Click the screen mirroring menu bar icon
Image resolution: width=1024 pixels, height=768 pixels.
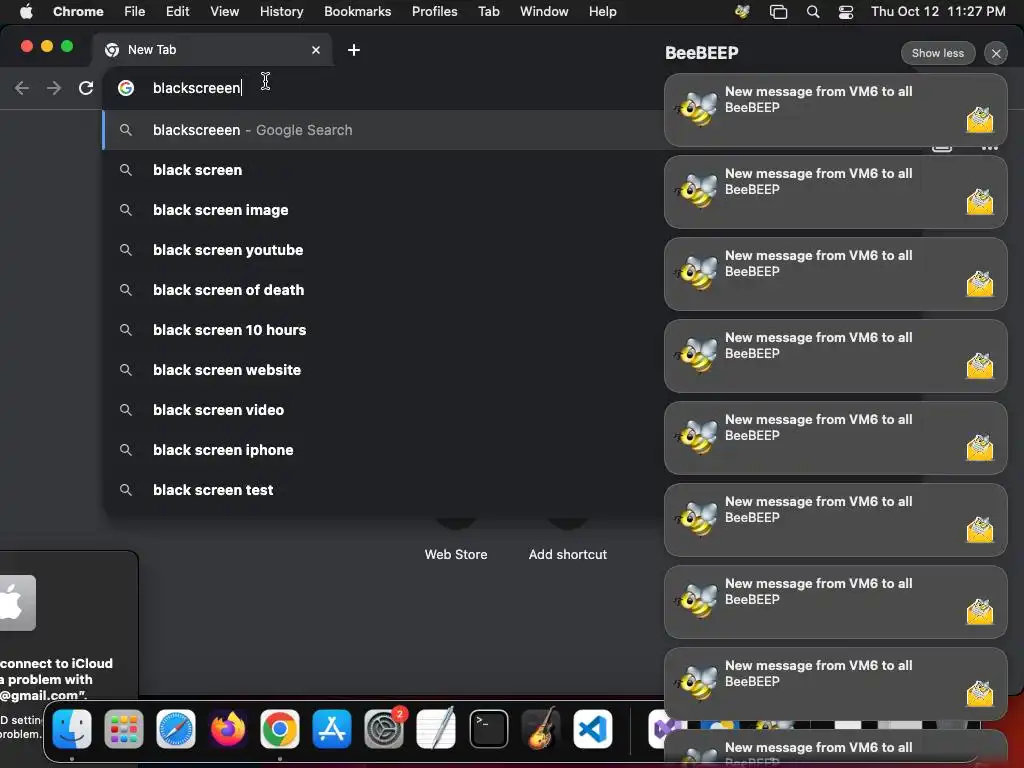click(x=778, y=11)
